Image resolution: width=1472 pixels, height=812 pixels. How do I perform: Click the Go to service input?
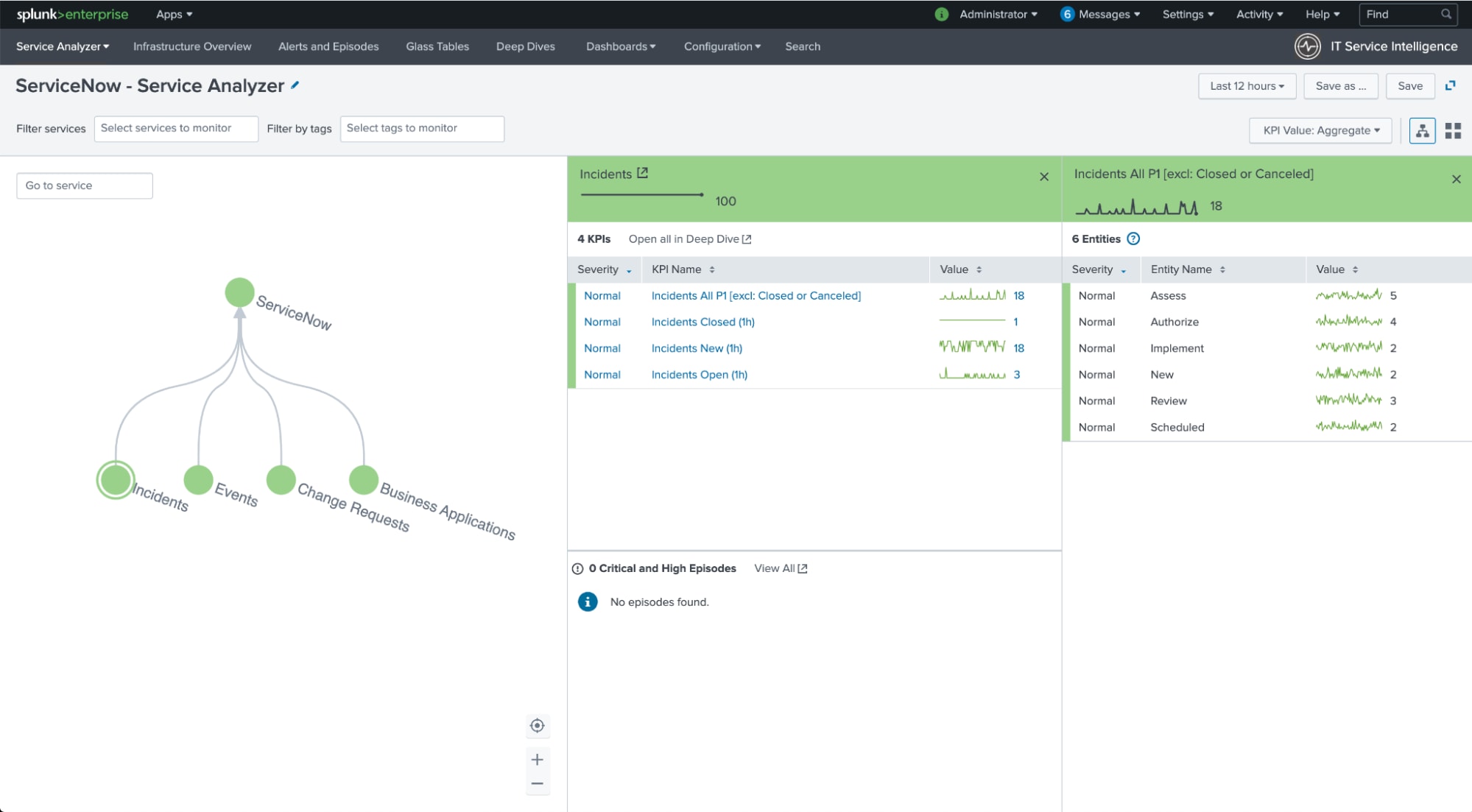click(x=85, y=186)
